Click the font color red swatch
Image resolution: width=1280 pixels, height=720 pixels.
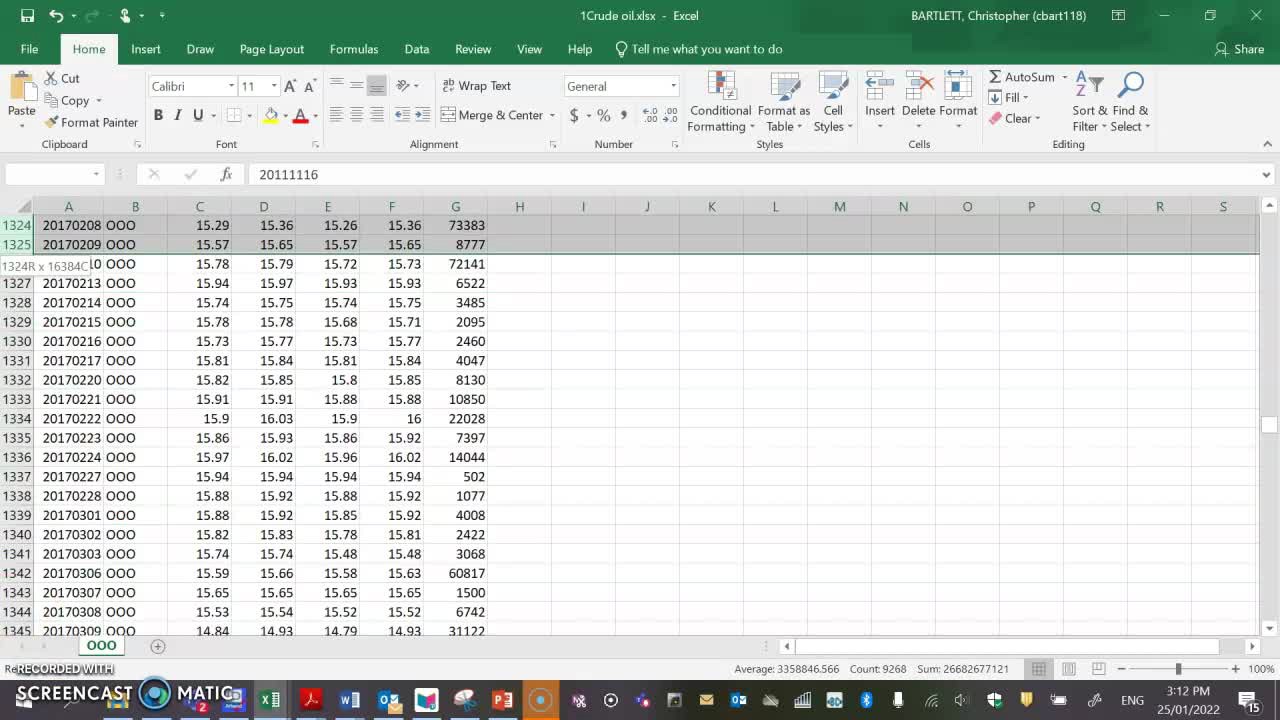(x=300, y=116)
